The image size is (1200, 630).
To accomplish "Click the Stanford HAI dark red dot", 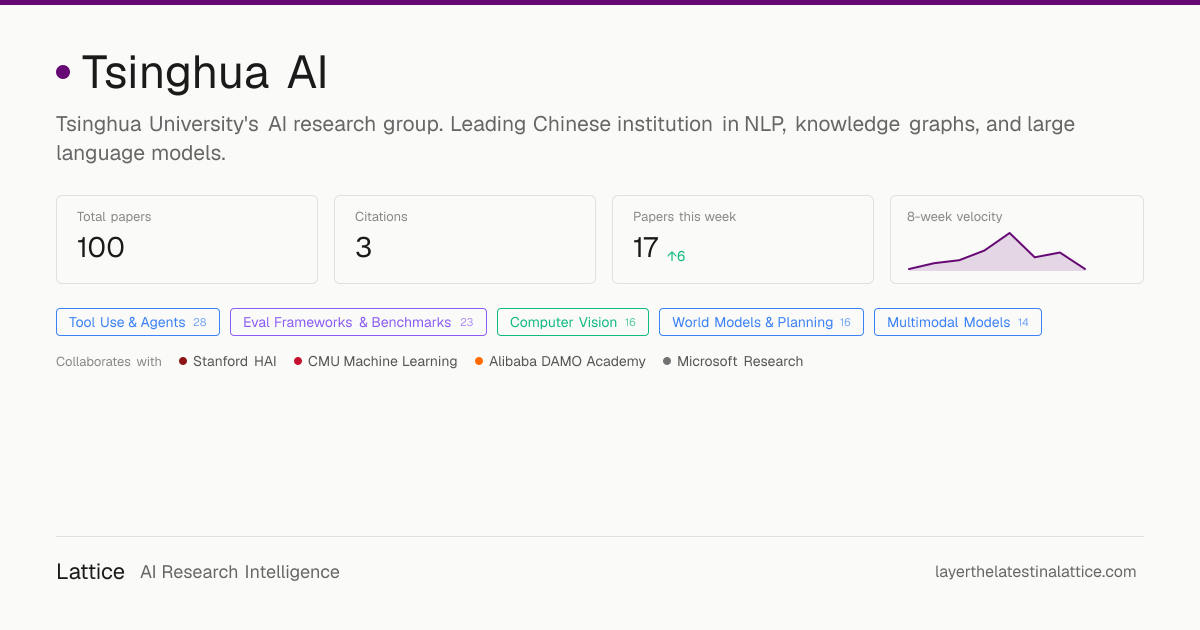I will tap(183, 361).
